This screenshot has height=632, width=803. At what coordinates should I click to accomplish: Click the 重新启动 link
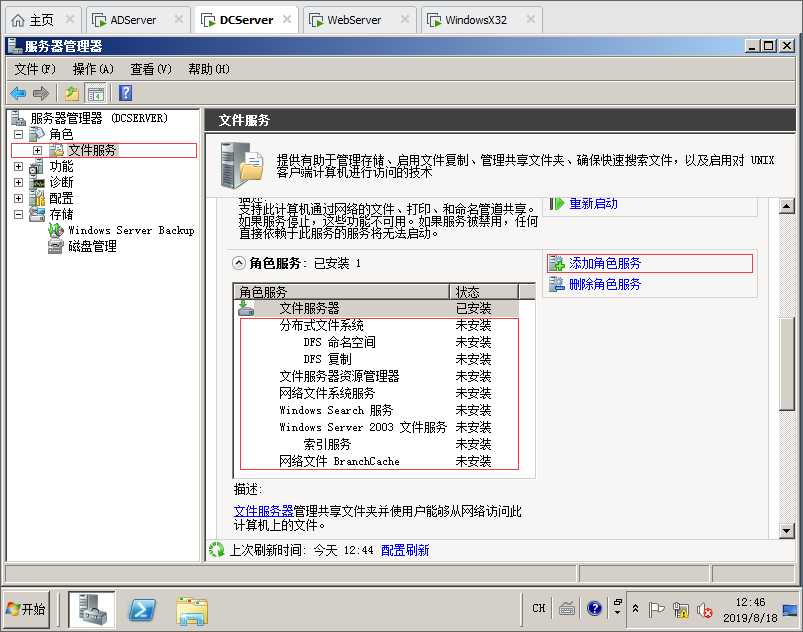pos(593,204)
